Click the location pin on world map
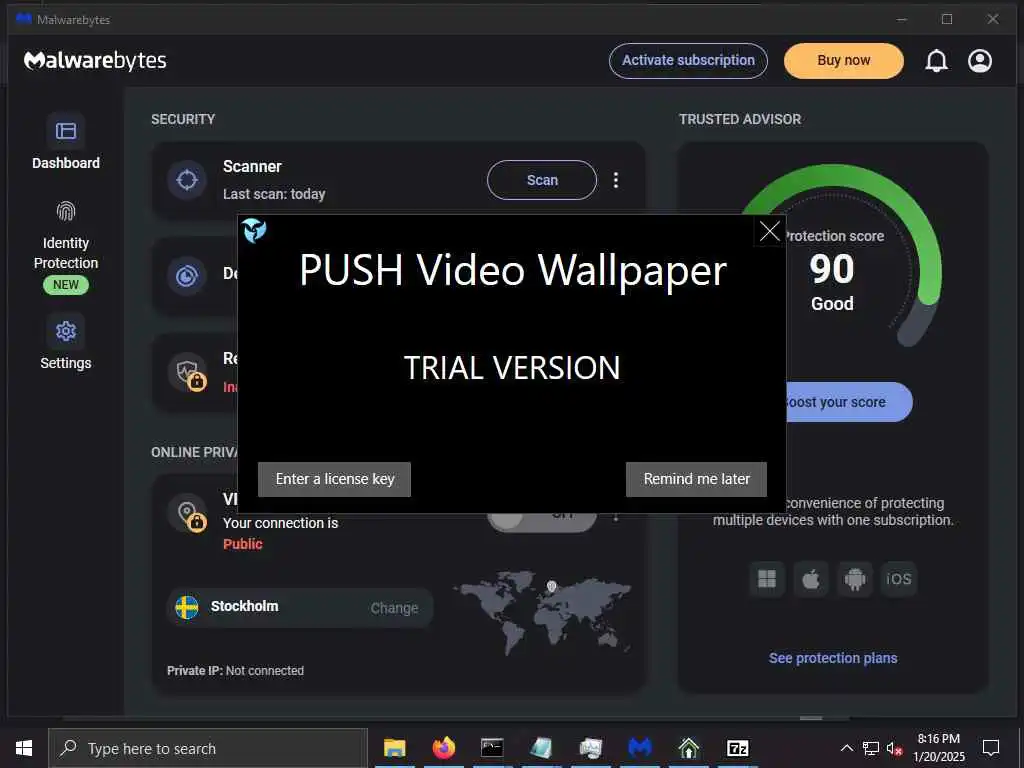This screenshot has height=768, width=1024. pos(551,586)
